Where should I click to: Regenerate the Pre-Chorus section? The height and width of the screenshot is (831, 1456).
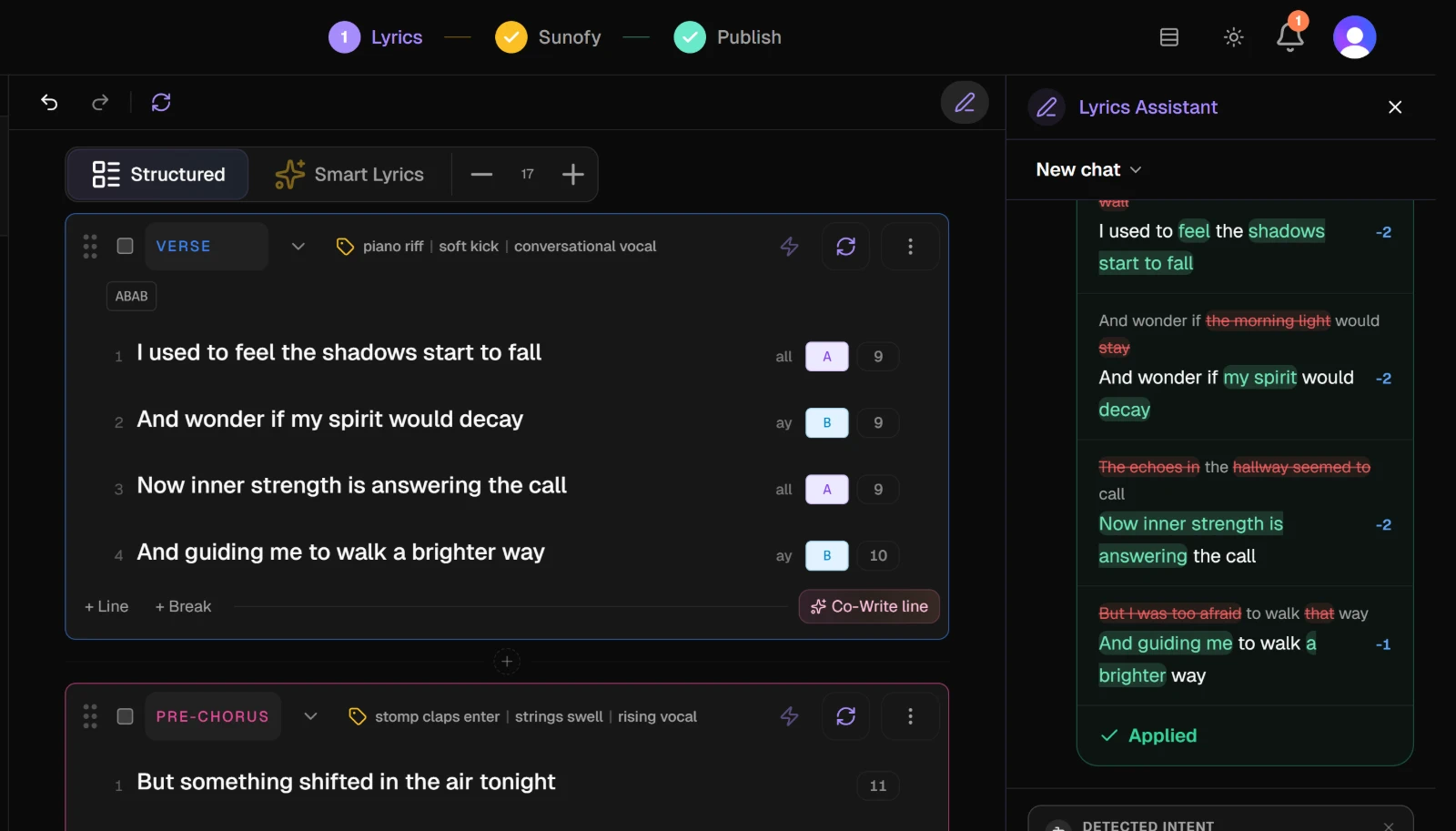click(846, 716)
